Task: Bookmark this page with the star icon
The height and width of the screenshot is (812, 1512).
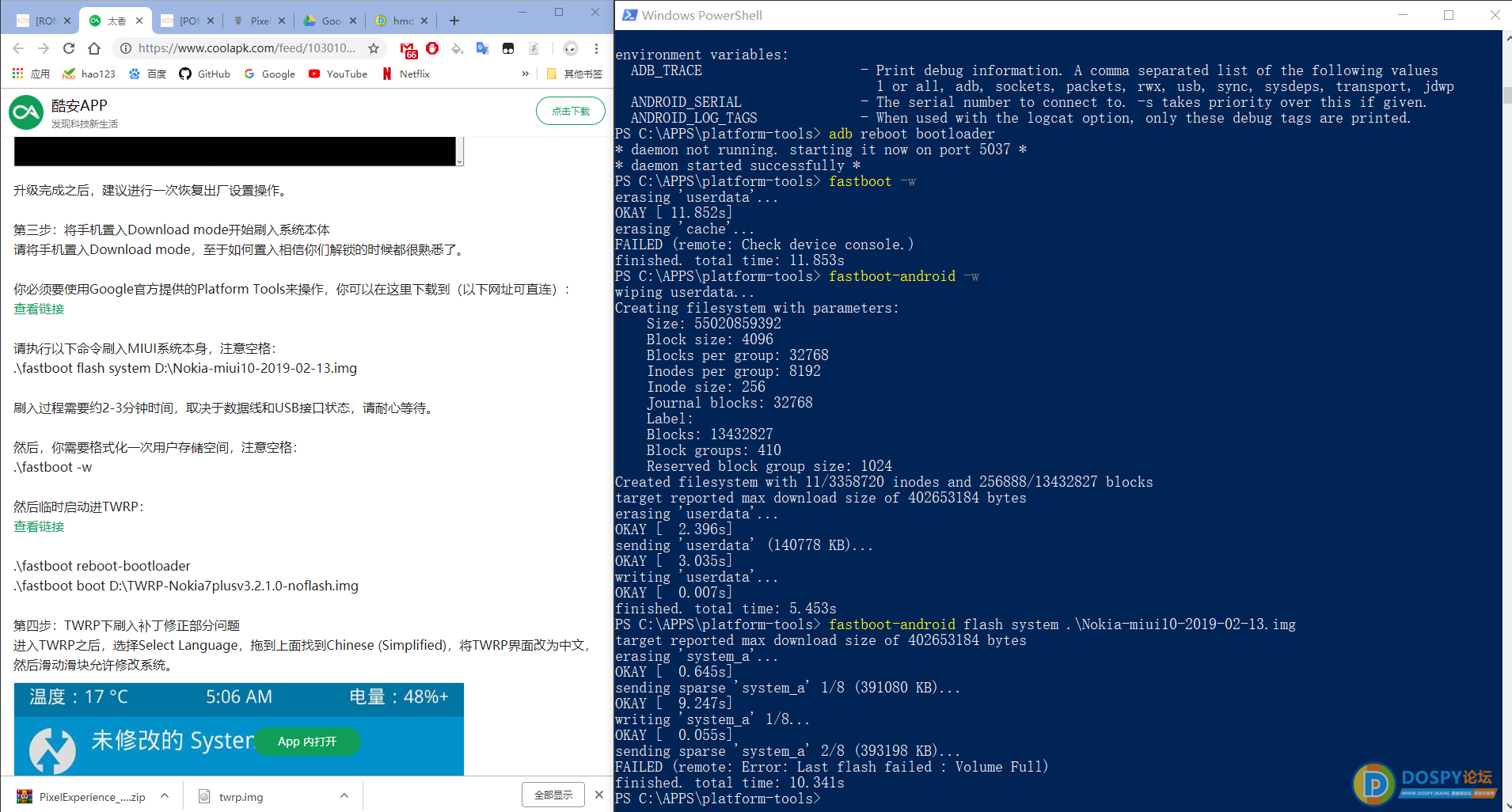Action: point(374,48)
